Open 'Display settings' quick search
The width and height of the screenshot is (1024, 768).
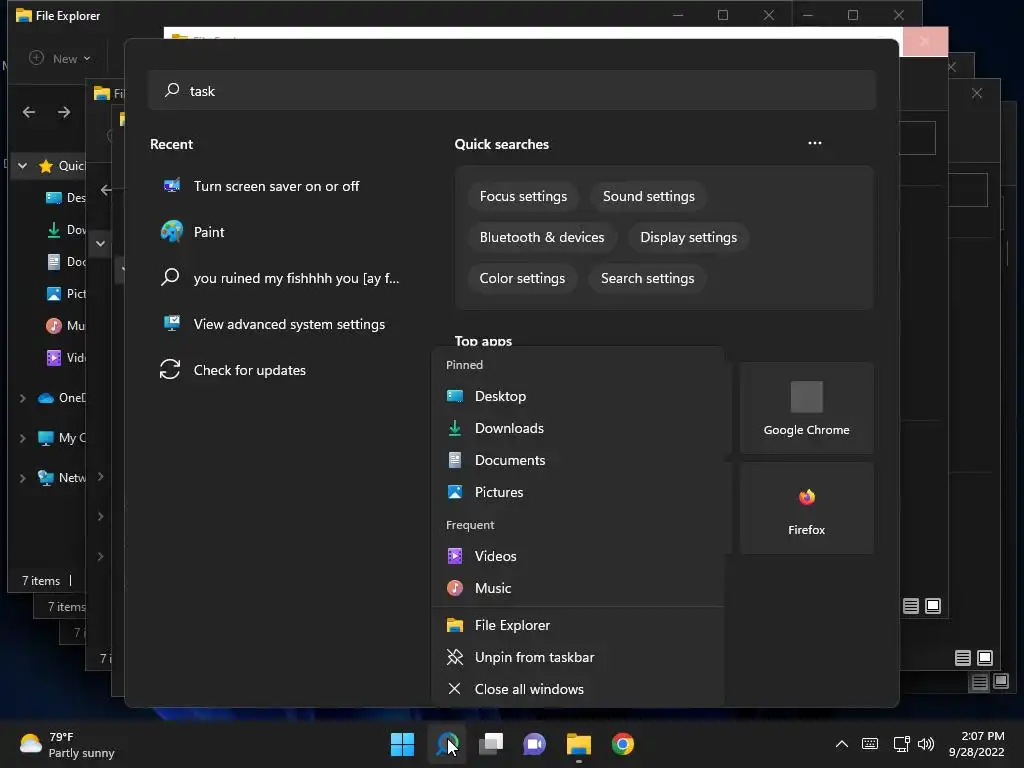pos(688,238)
